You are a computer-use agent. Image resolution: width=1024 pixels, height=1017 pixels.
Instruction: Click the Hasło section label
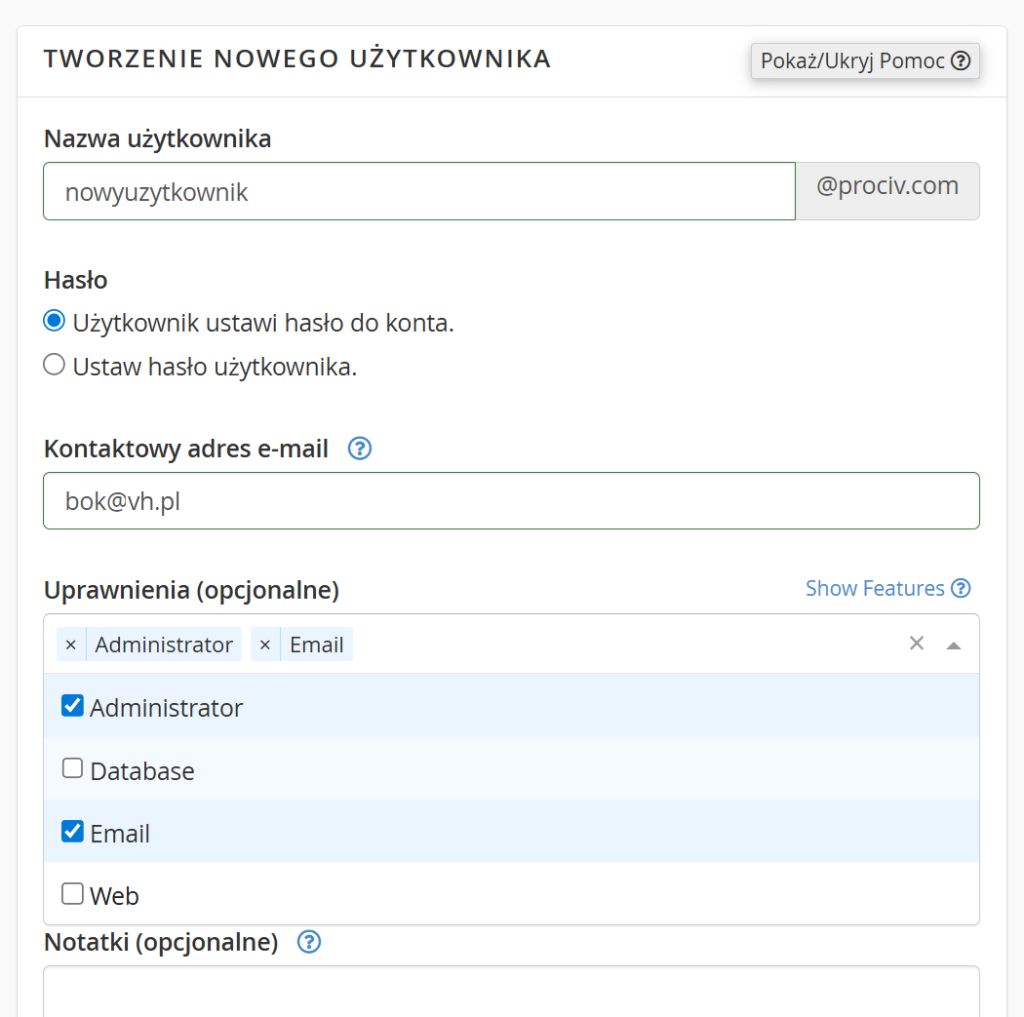coord(76,280)
